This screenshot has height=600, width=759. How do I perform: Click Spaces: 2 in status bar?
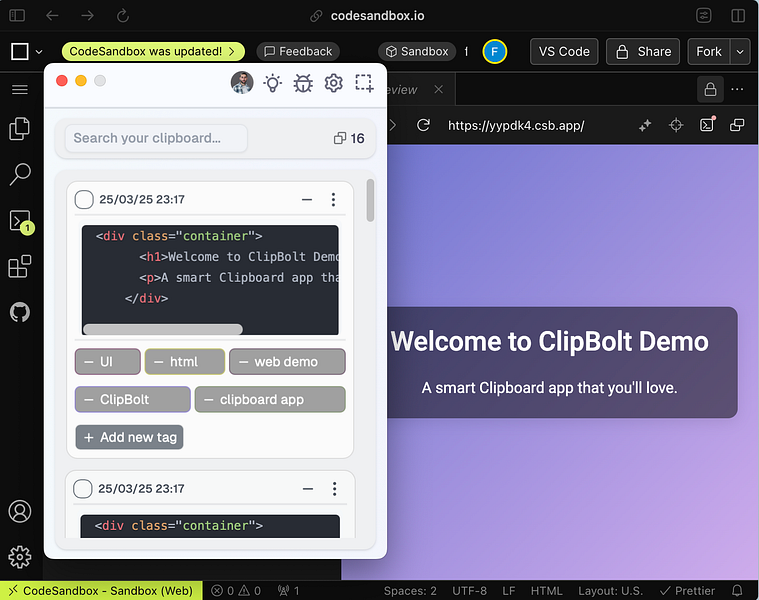tap(410, 591)
